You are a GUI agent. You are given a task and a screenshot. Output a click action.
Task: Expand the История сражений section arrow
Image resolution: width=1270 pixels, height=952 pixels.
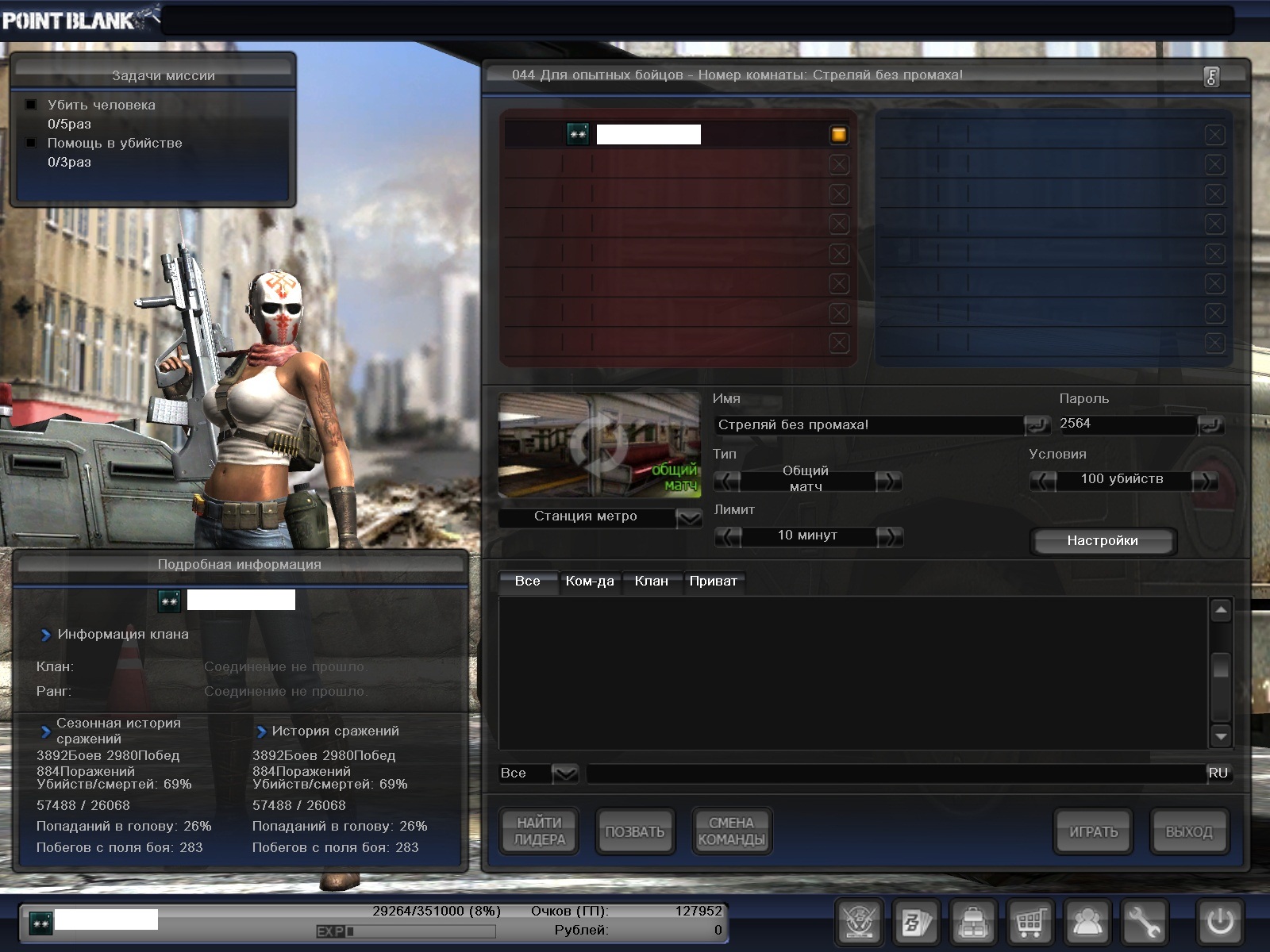pyautogui.click(x=261, y=731)
